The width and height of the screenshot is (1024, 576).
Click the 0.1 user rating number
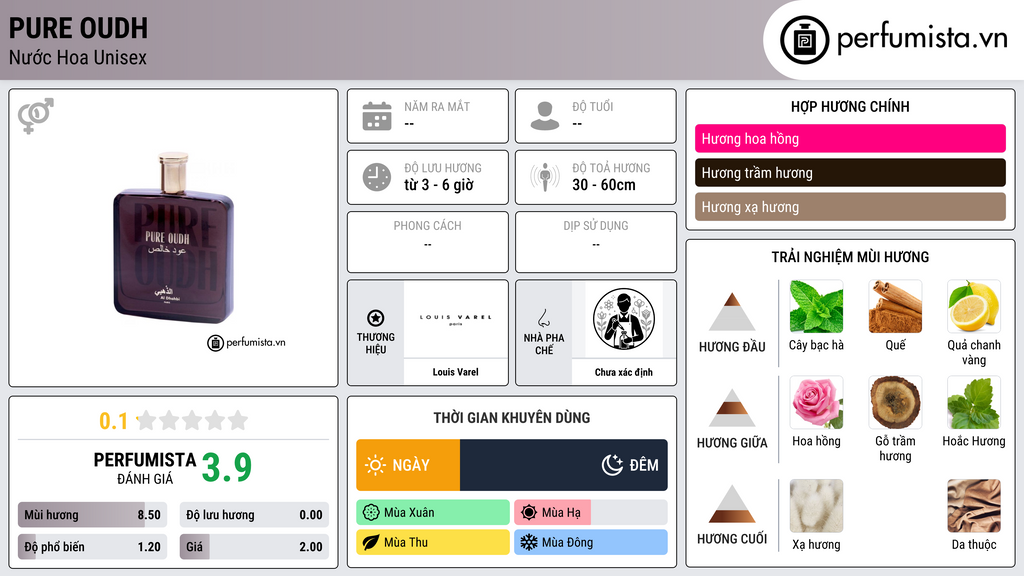point(114,421)
